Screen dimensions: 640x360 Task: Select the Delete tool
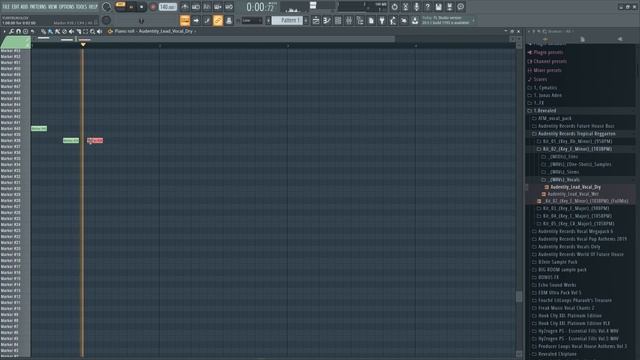[x=64, y=31]
